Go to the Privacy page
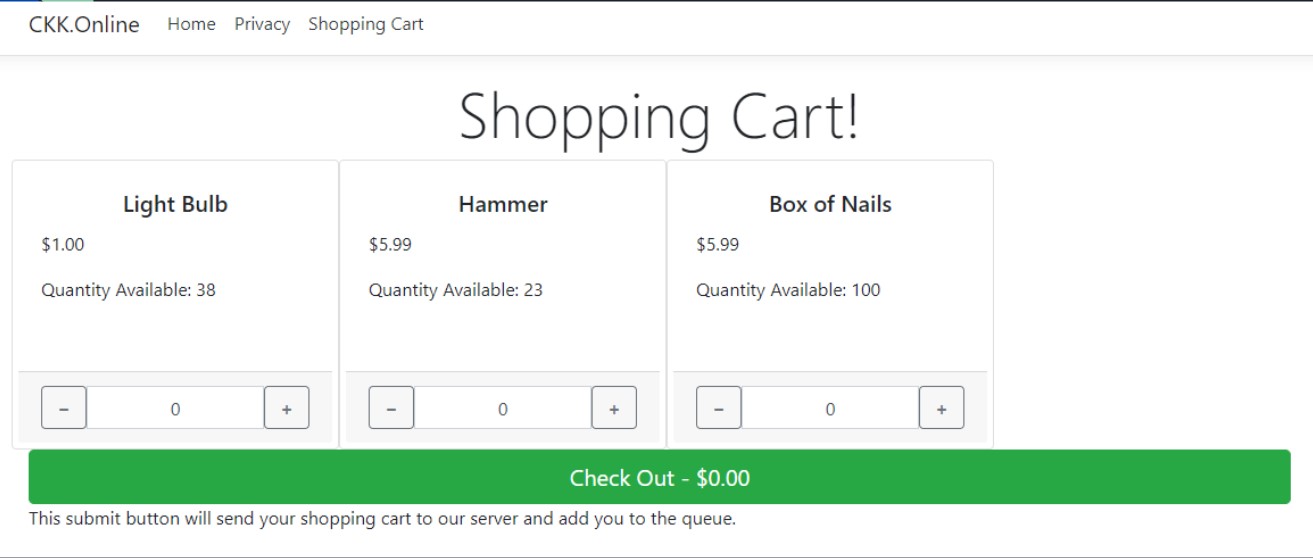Screen dimensions: 1313x558 tap(262, 24)
